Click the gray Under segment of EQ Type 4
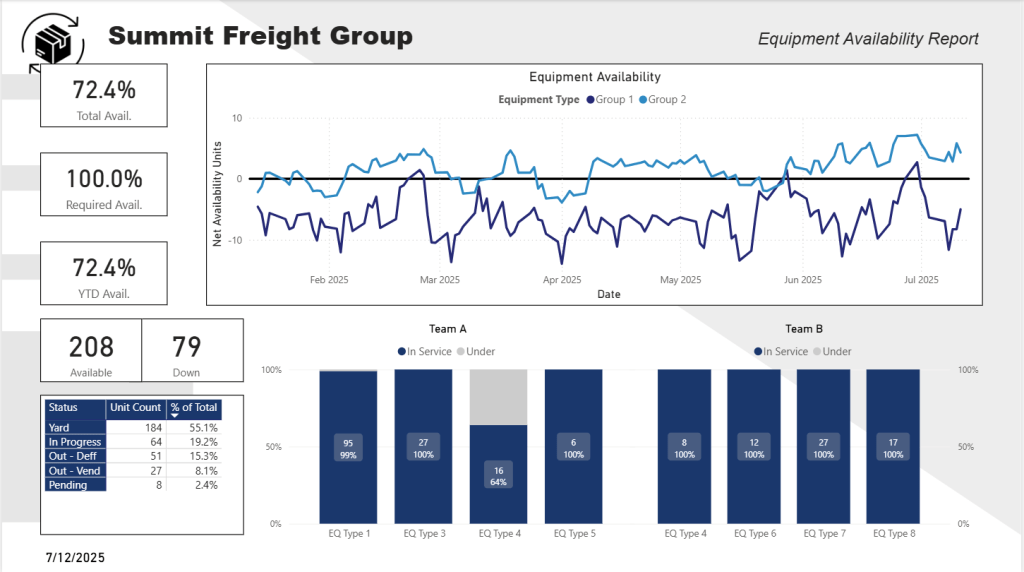This screenshot has width=1024, height=572. [498, 397]
